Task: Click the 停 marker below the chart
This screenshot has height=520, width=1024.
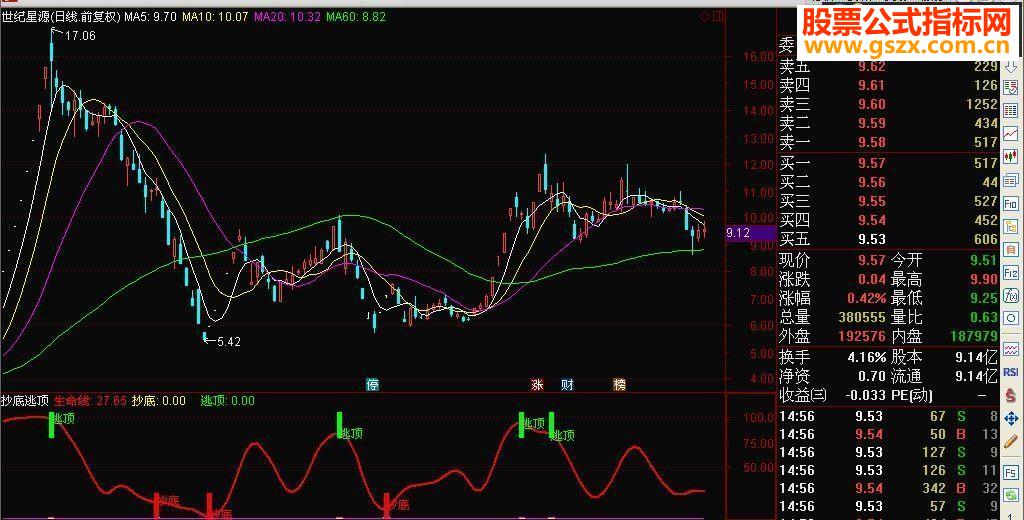Action: click(372, 384)
